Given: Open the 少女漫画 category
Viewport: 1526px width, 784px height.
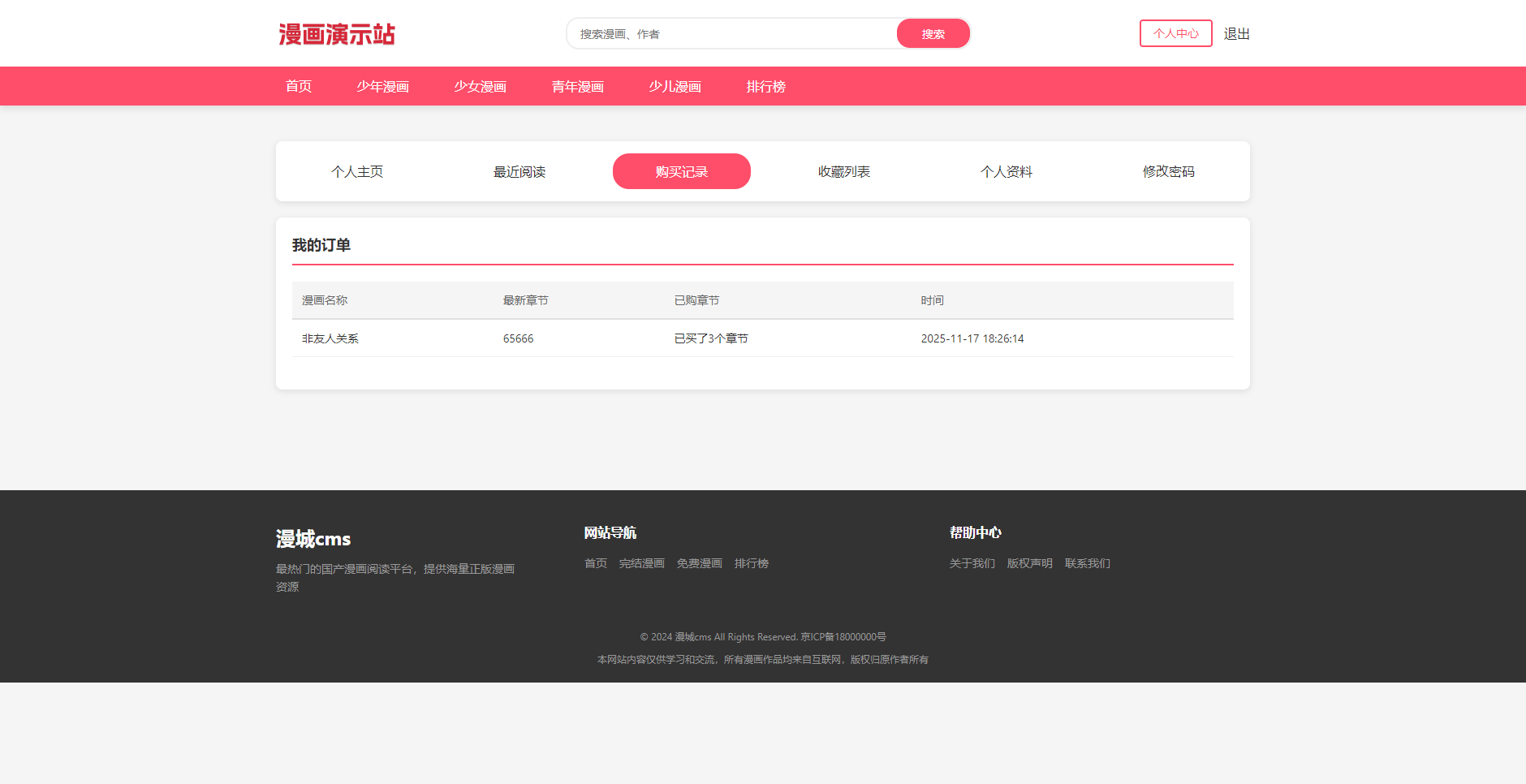Looking at the screenshot, I should tap(480, 86).
